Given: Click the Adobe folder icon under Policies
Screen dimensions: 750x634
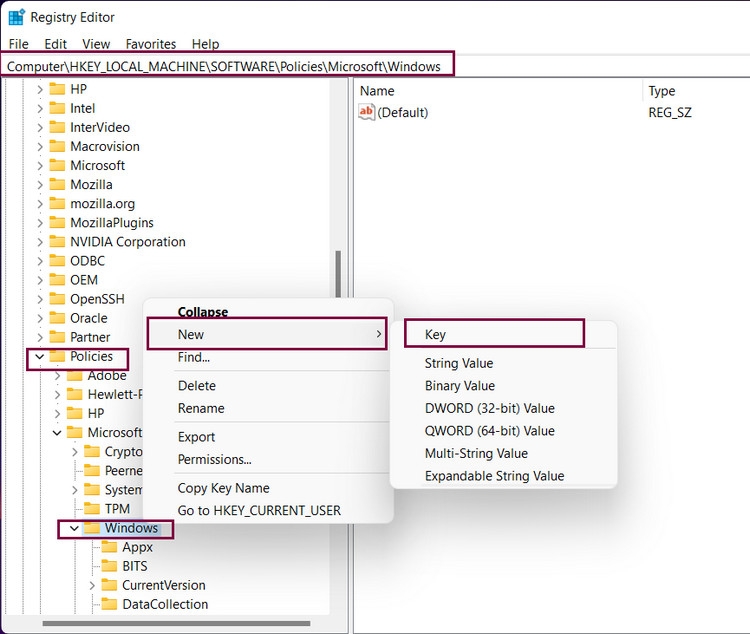Looking at the screenshot, I should [x=75, y=376].
